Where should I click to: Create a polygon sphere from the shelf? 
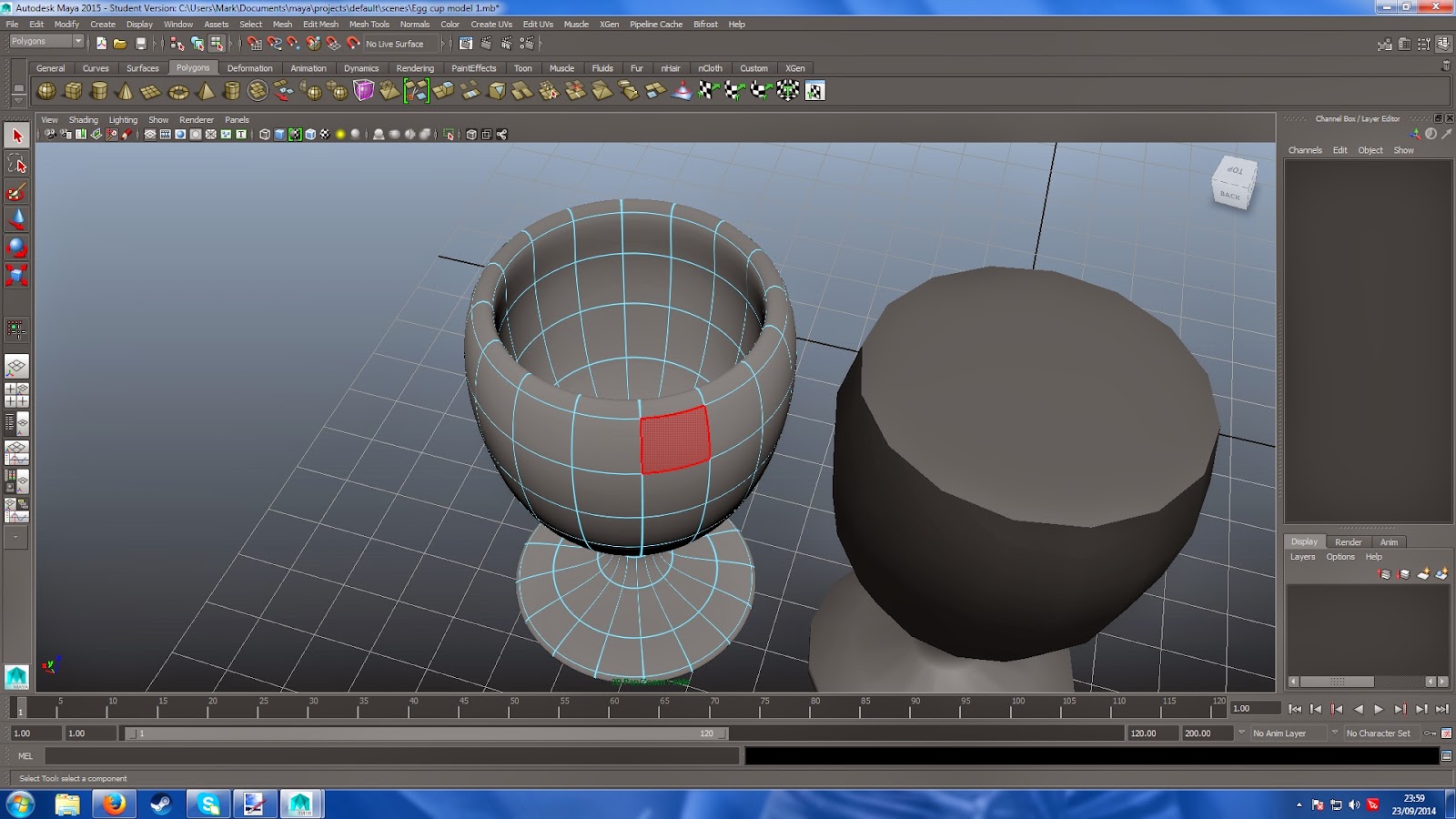click(x=45, y=91)
